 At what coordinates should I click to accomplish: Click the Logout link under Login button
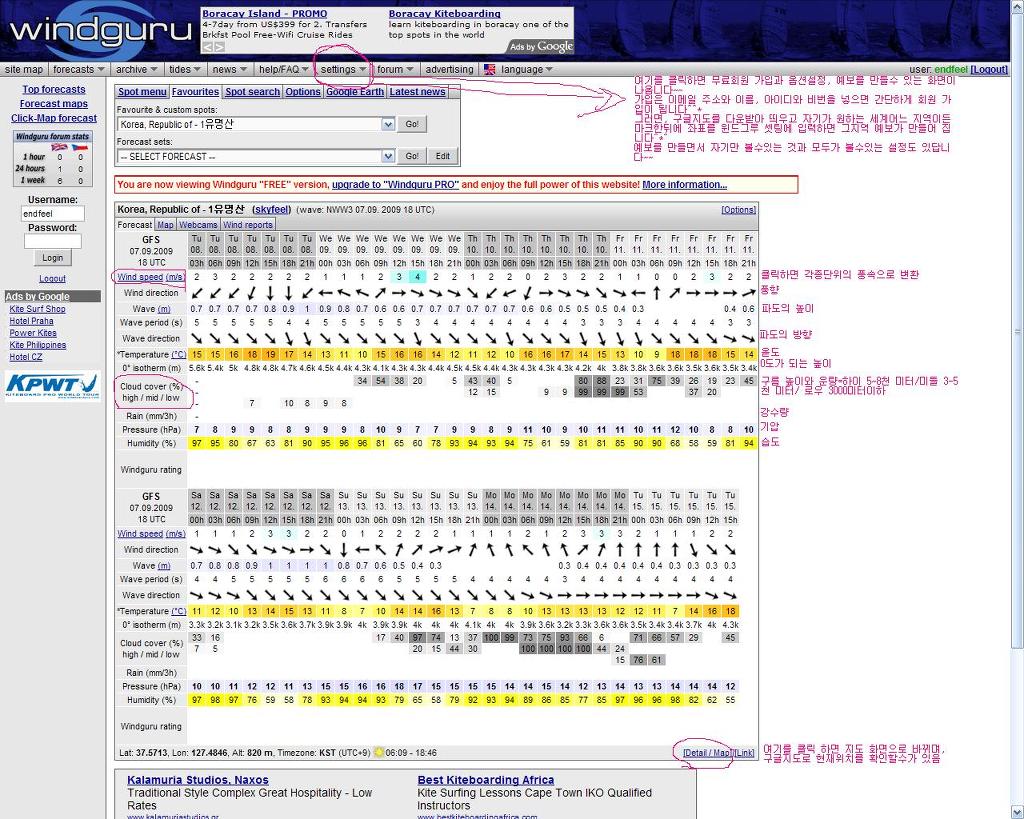point(52,279)
